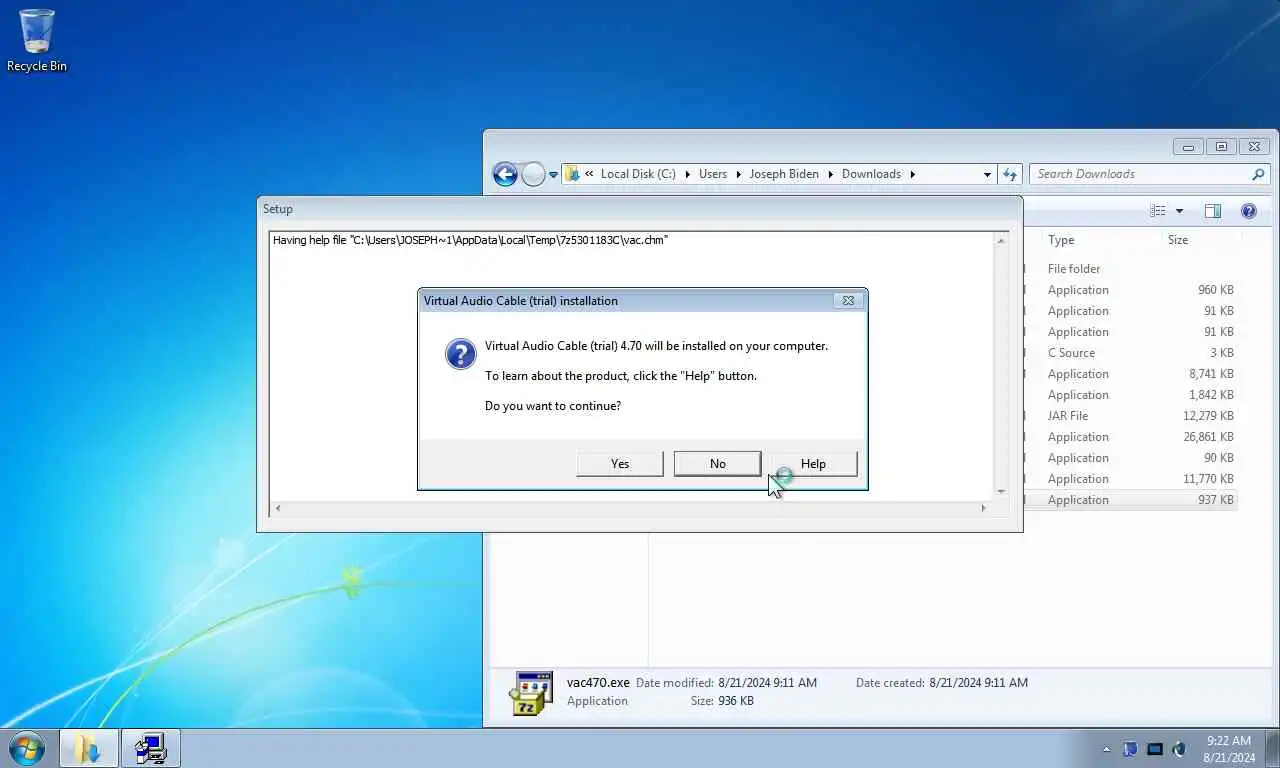Expand the arrow after Joseph Biden
Viewport: 1280px width, 768px height.
point(830,174)
